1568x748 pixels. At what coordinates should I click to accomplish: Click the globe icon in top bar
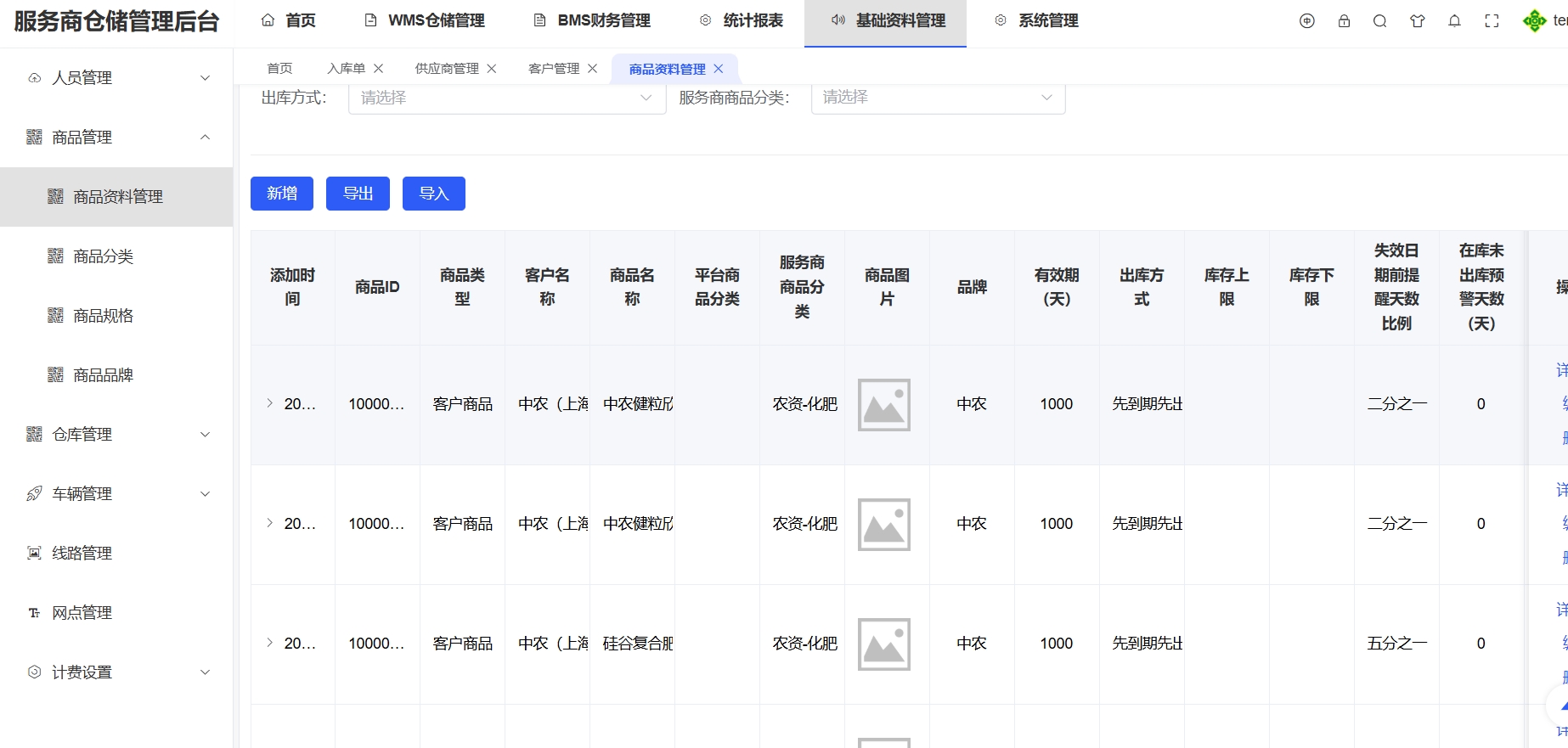[1307, 21]
